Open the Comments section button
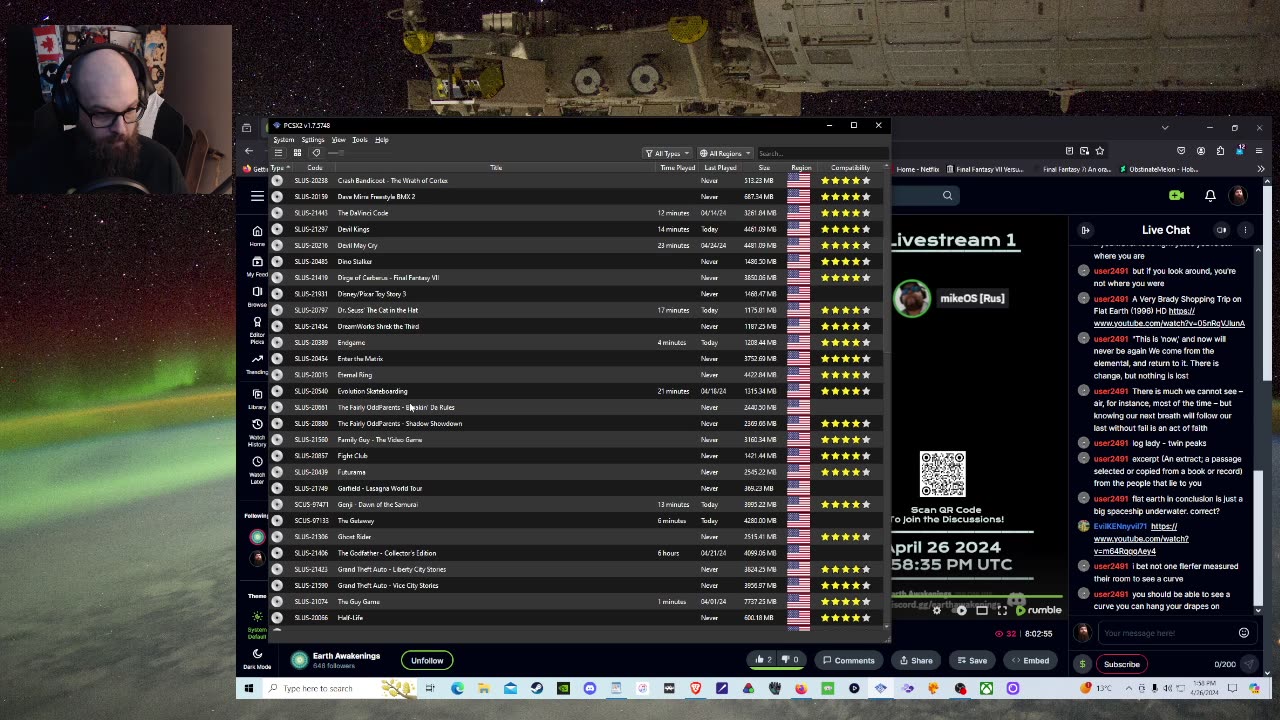 (x=848, y=660)
